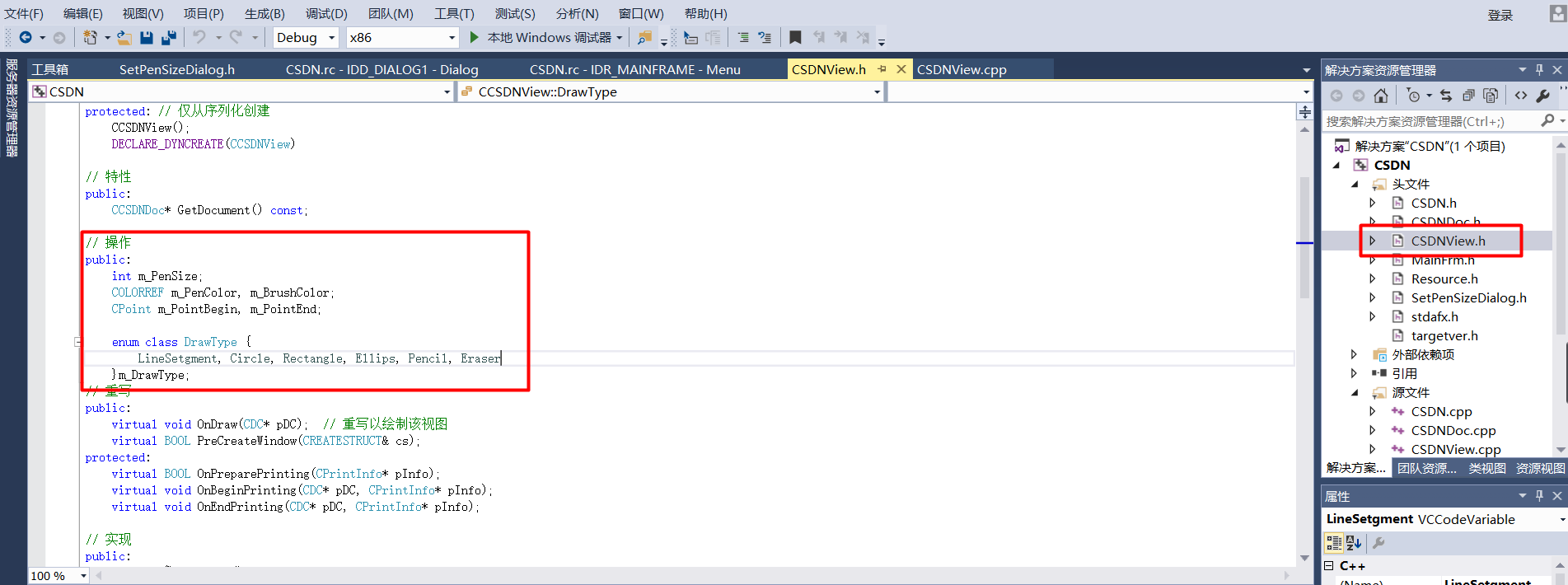Open the 调试(D) menu
The height and width of the screenshot is (585, 1568).
(326, 13)
